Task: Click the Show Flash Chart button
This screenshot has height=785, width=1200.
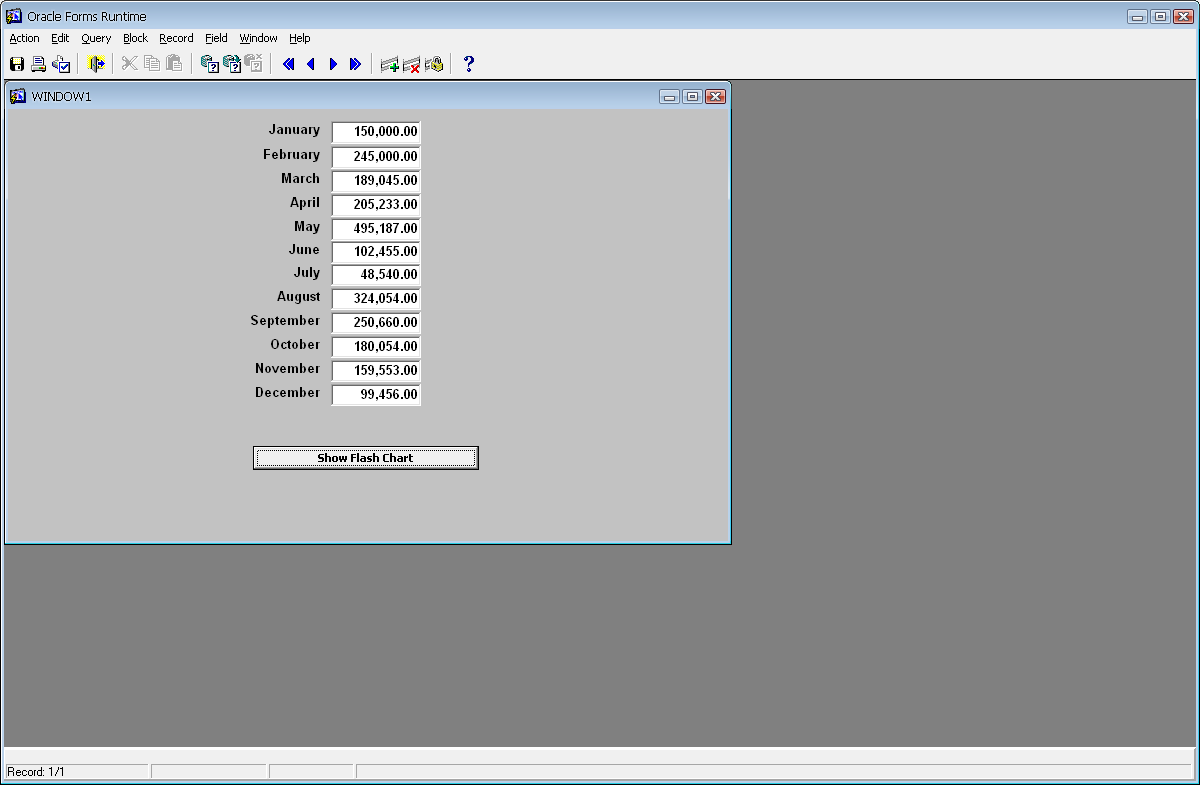Action: tap(366, 458)
